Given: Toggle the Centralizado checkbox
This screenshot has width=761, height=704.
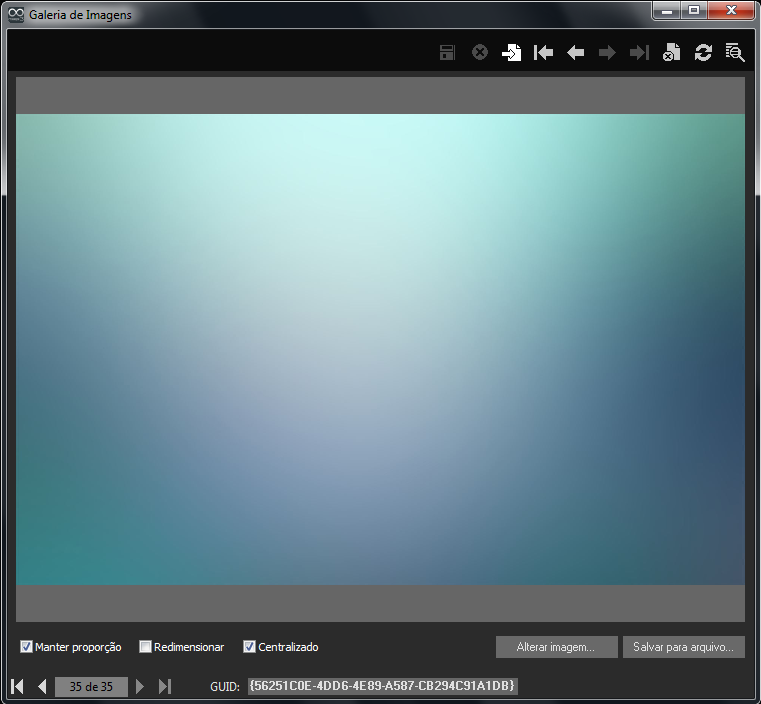Looking at the screenshot, I should [250, 647].
